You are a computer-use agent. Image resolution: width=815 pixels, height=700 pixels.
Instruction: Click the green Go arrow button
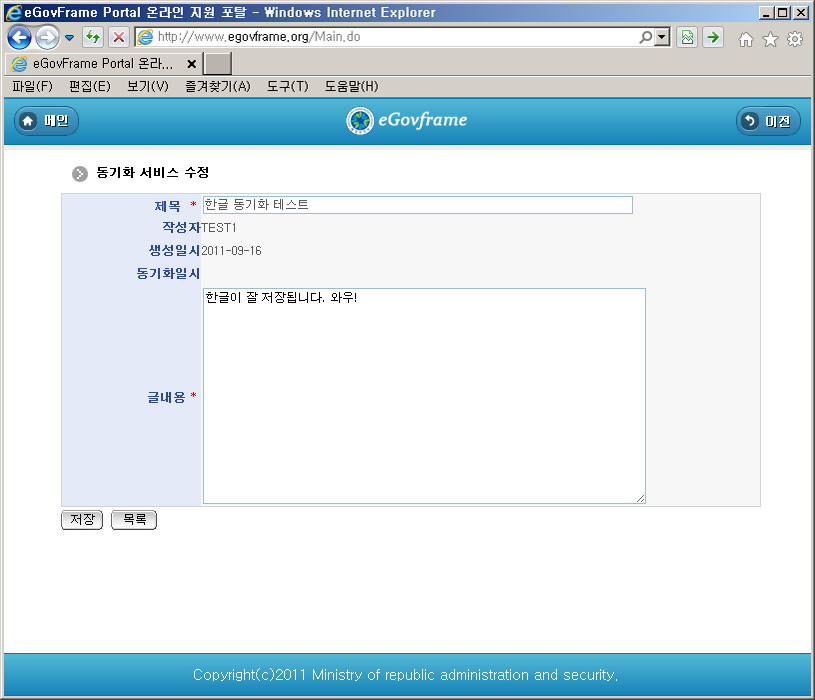click(x=712, y=38)
